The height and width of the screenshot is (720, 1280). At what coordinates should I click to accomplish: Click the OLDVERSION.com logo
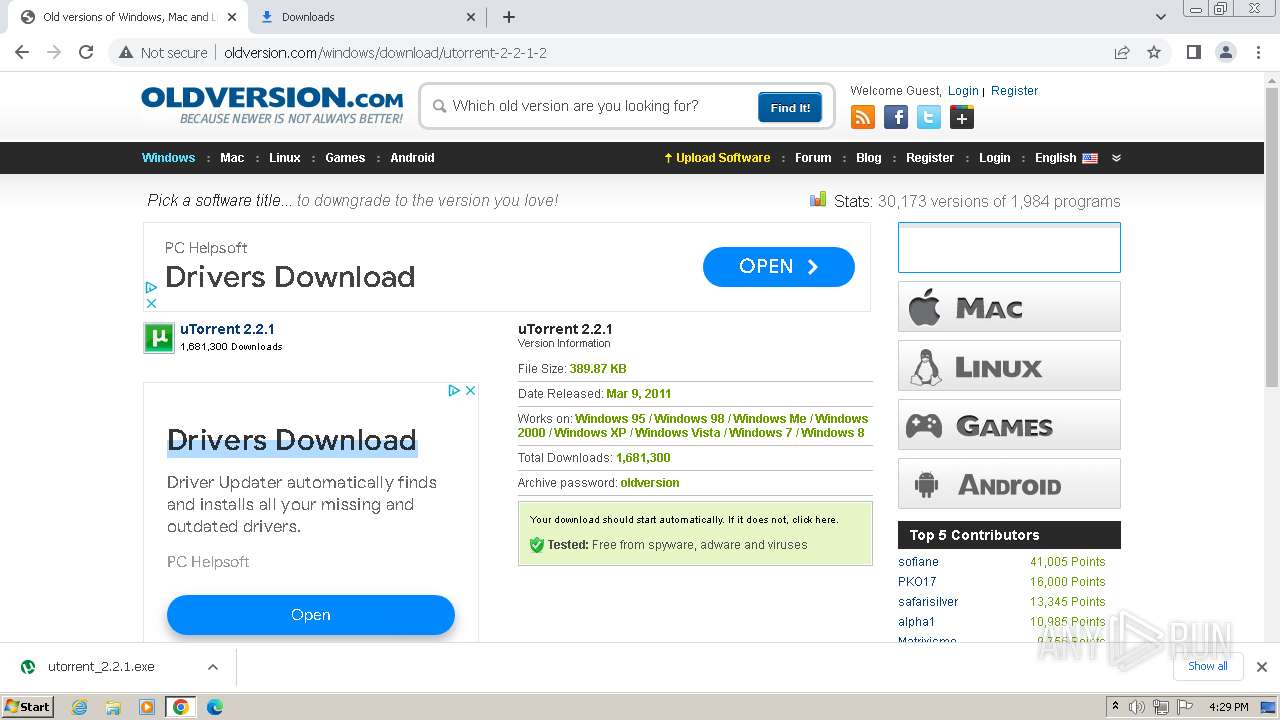272,105
